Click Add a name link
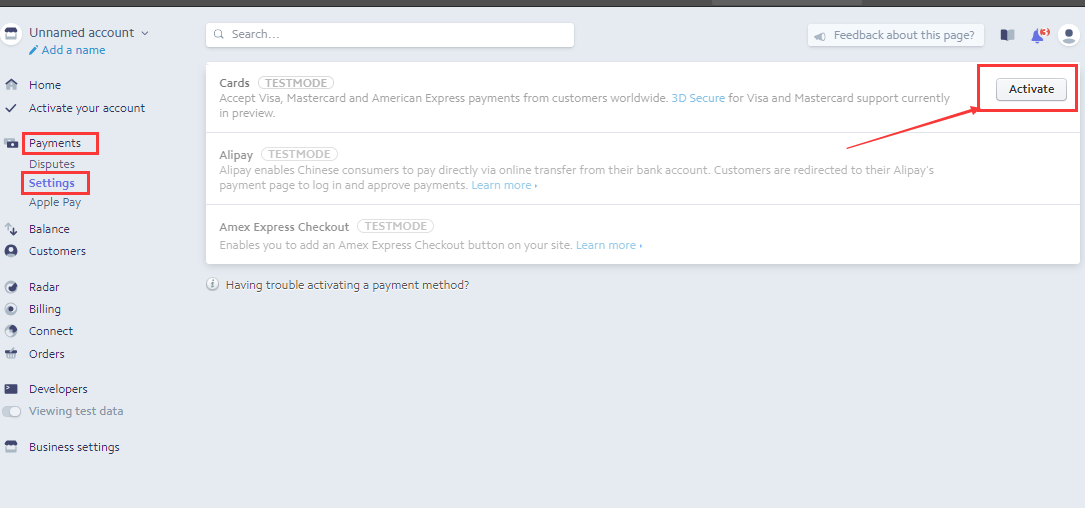This screenshot has height=508, width=1085. click(x=73, y=50)
